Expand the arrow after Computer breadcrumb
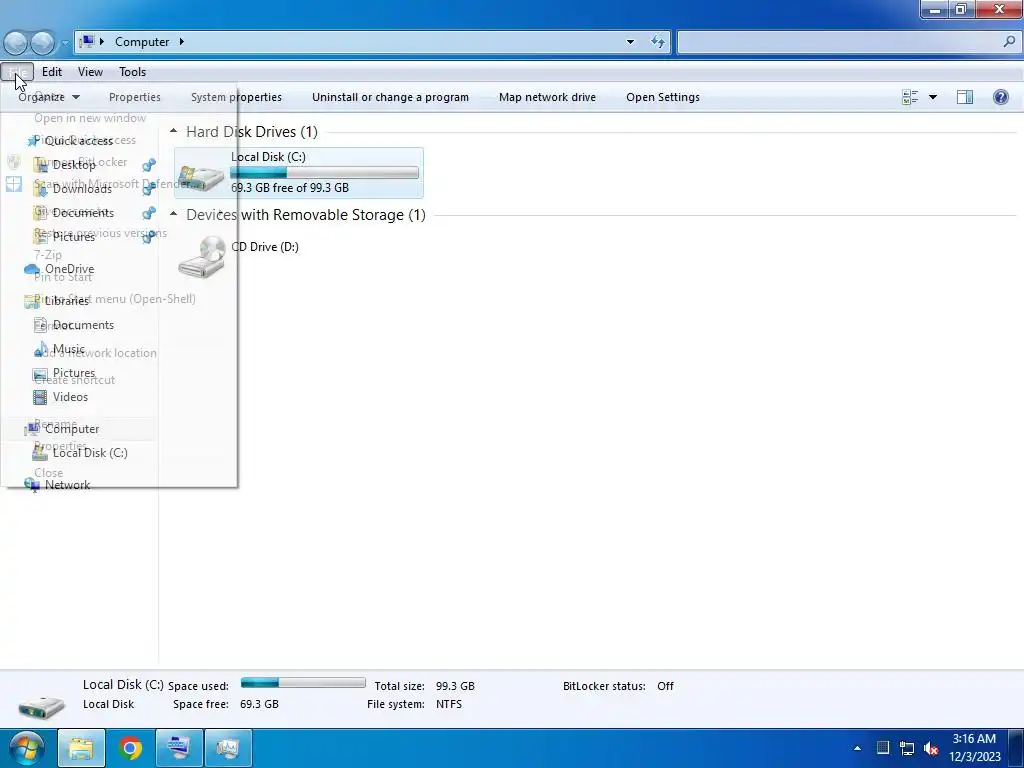Image resolution: width=1024 pixels, height=768 pixels. 182,42
